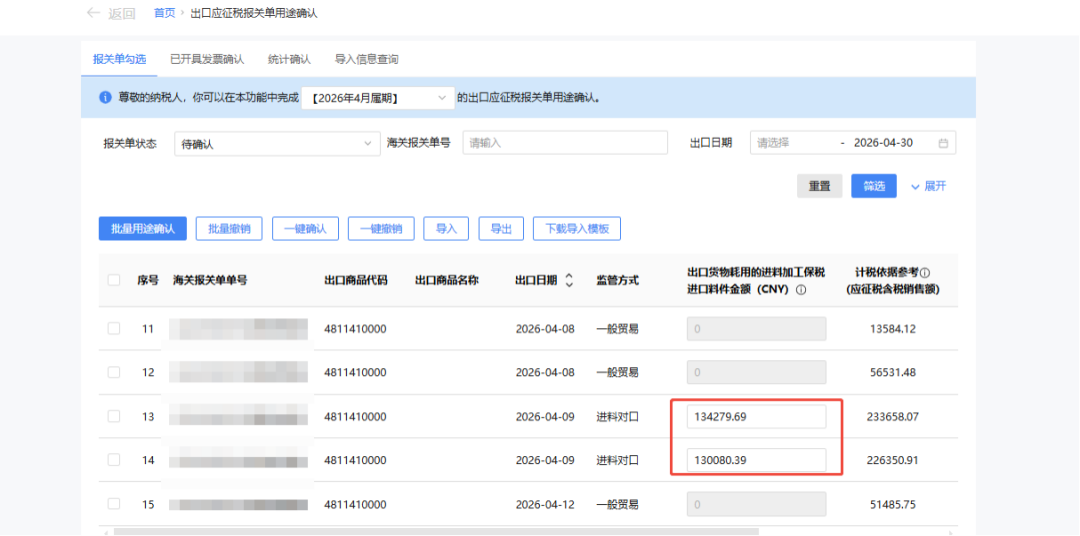
Task: Click the blue info icon in the notice banner
Action: pyautogui.click(x=105, y=98)
